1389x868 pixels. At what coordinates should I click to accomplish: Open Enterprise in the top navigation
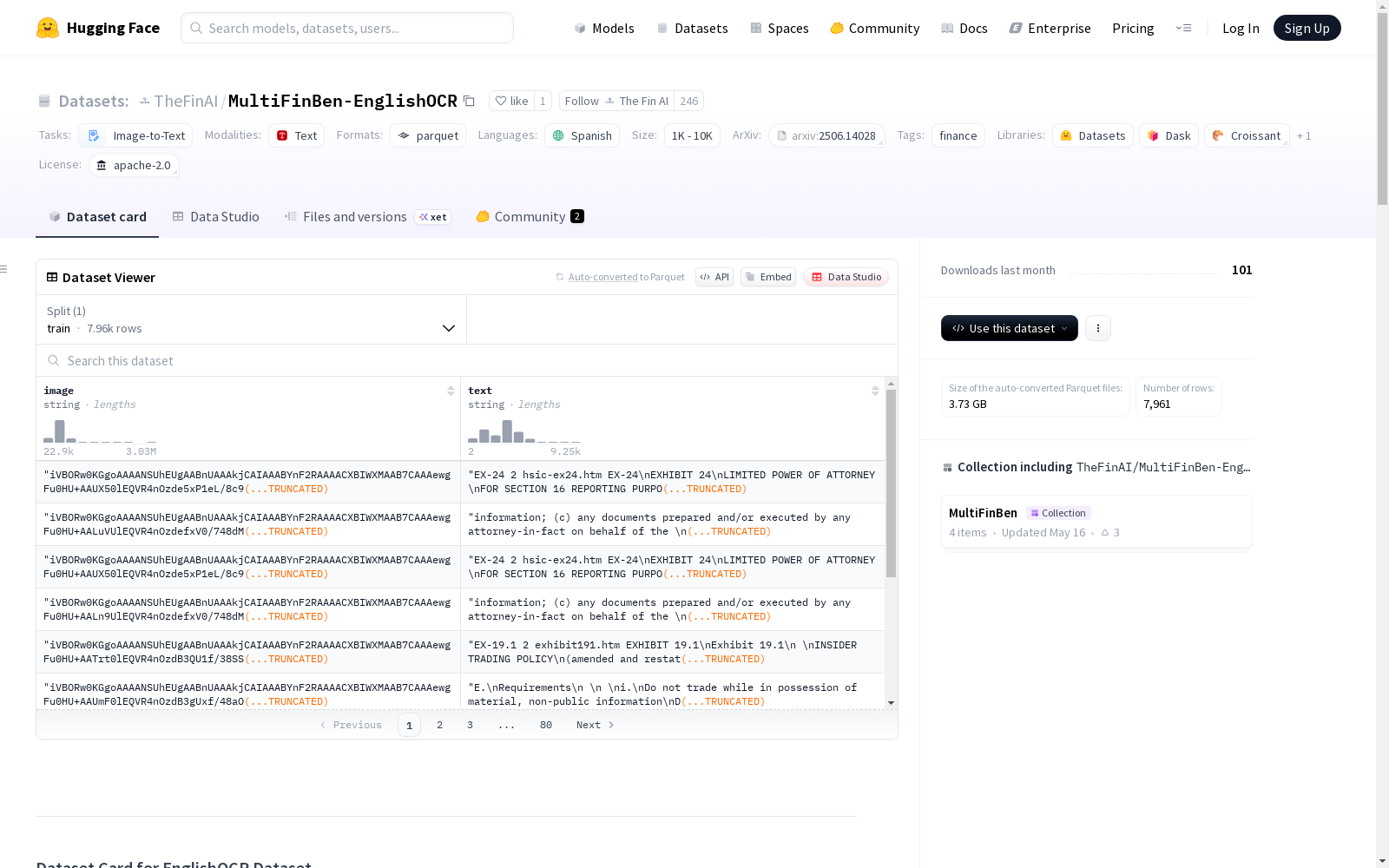click(x=1050, y=28)
